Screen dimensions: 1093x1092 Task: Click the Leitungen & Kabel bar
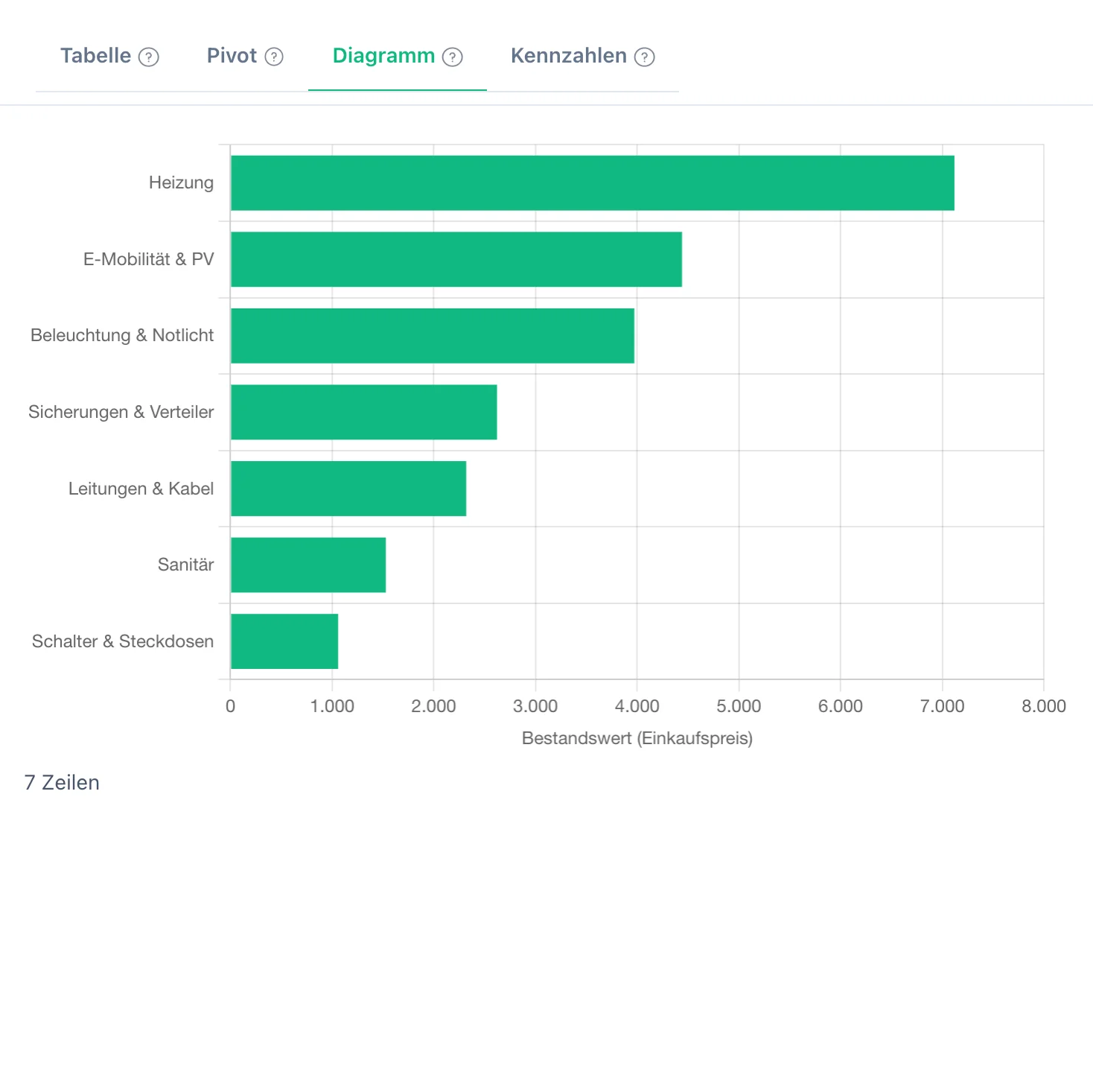coord(348,489)
